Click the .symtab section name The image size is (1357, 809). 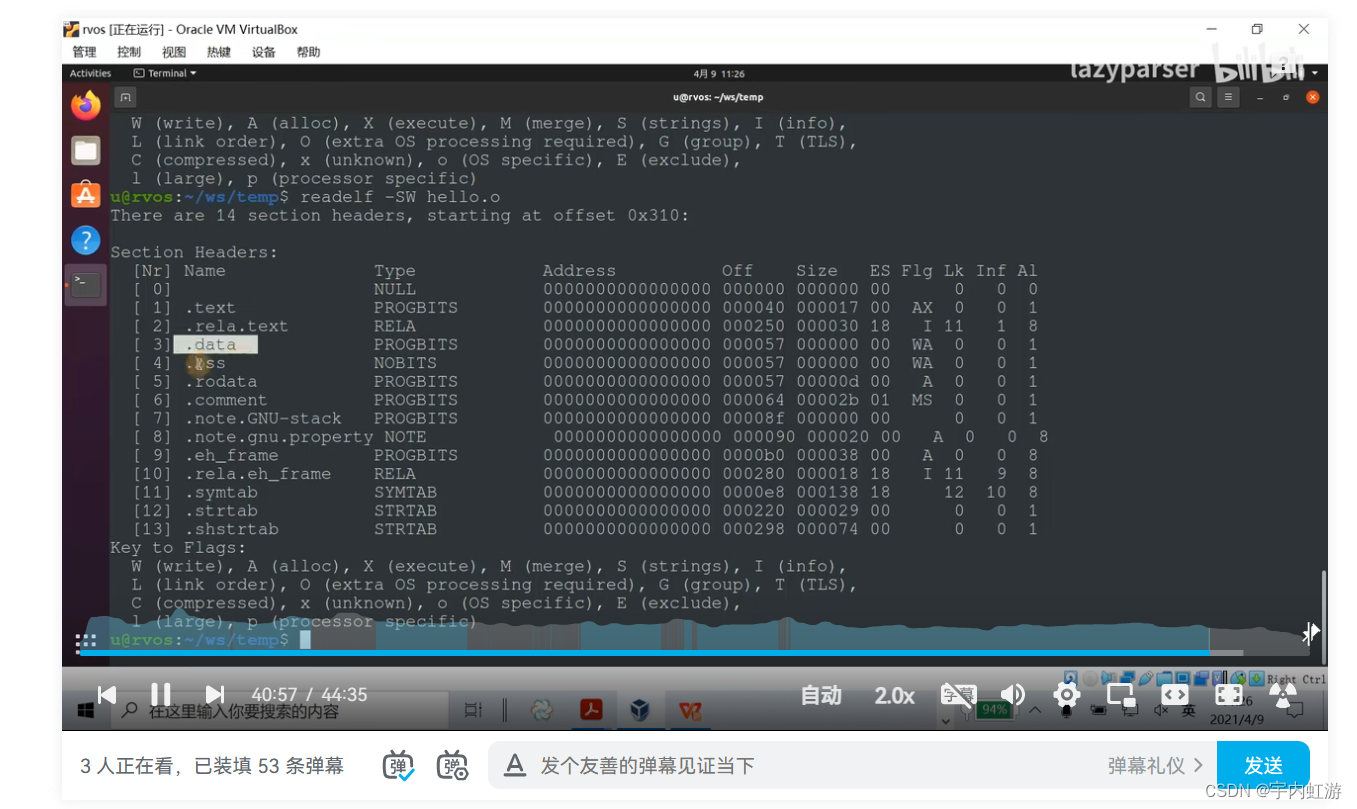(x=221, y=492)
